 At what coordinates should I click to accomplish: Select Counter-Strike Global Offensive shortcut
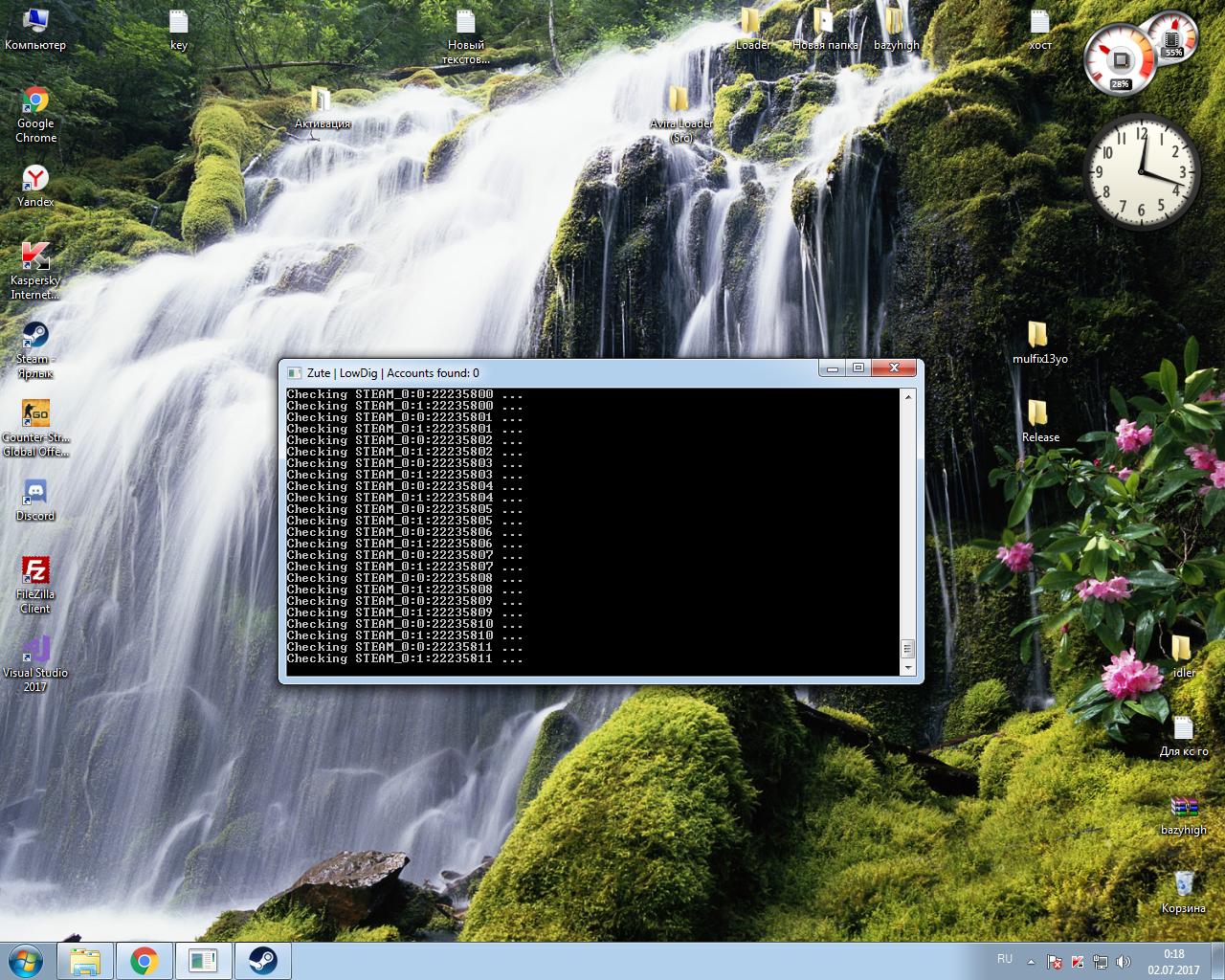tap(35, 414)
